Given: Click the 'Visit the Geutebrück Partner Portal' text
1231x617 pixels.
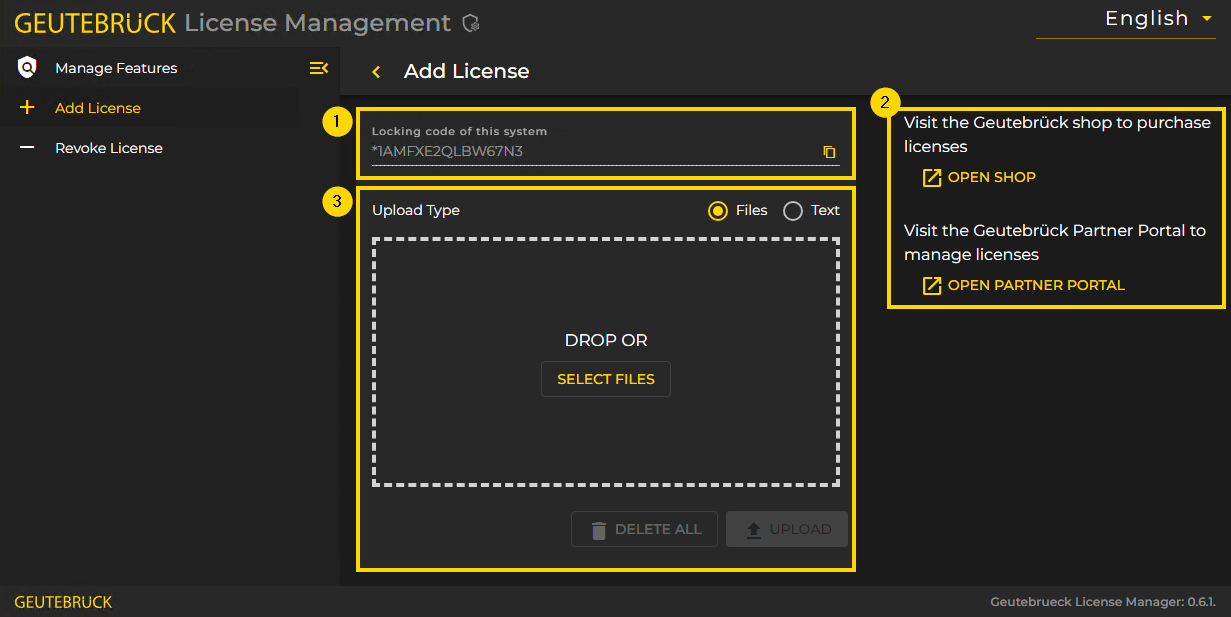Looking at the screenshot, I should point(1055,242).
